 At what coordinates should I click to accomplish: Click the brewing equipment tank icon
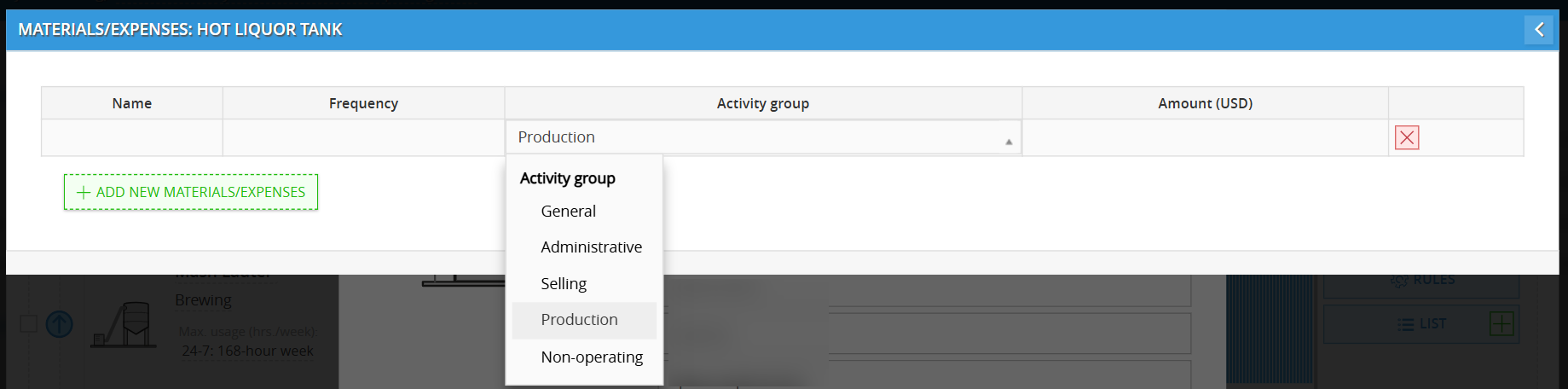tap(124, 325)
